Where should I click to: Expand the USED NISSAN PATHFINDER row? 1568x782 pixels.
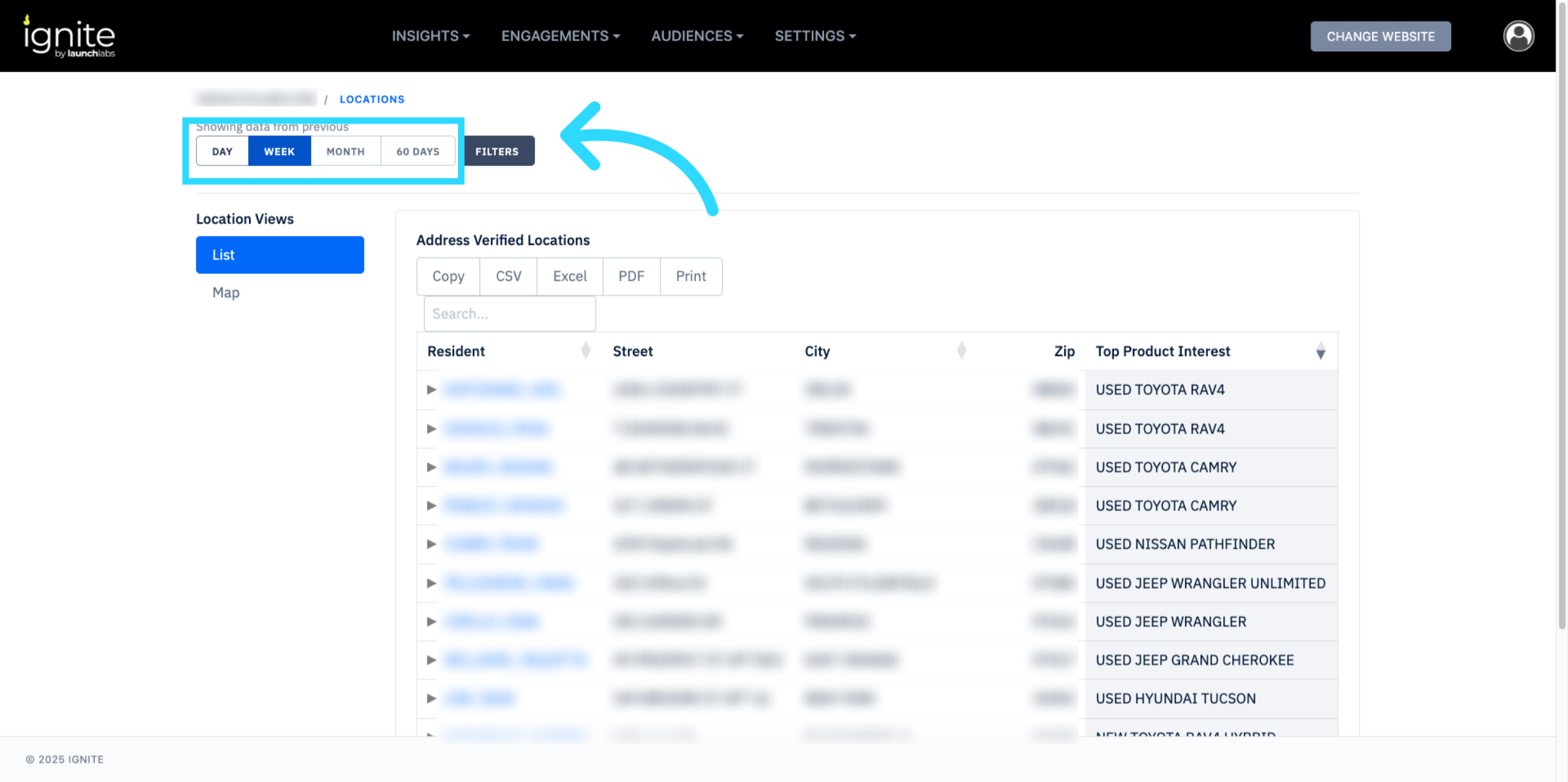431,544
